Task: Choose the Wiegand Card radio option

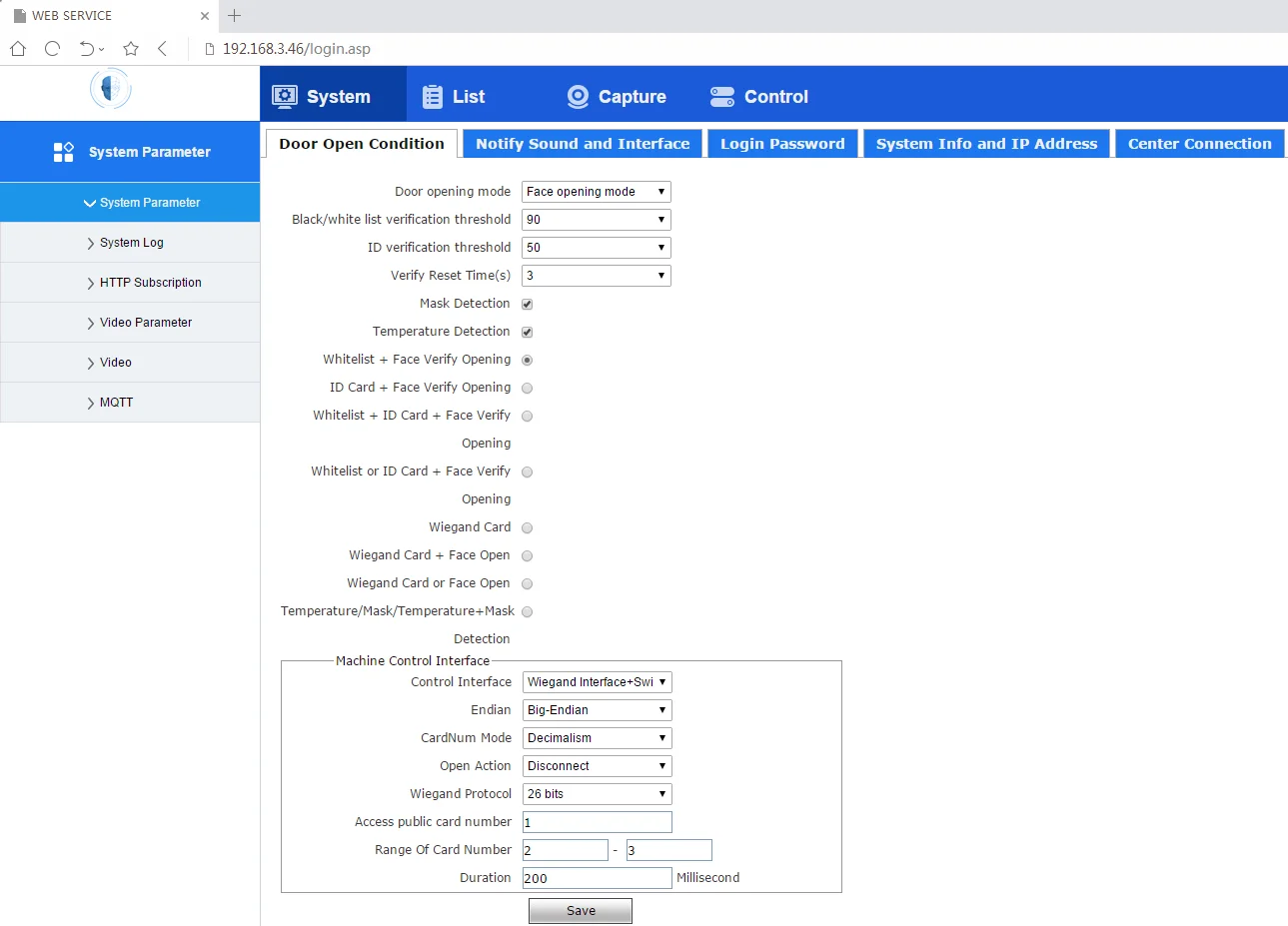Action: 527,527
